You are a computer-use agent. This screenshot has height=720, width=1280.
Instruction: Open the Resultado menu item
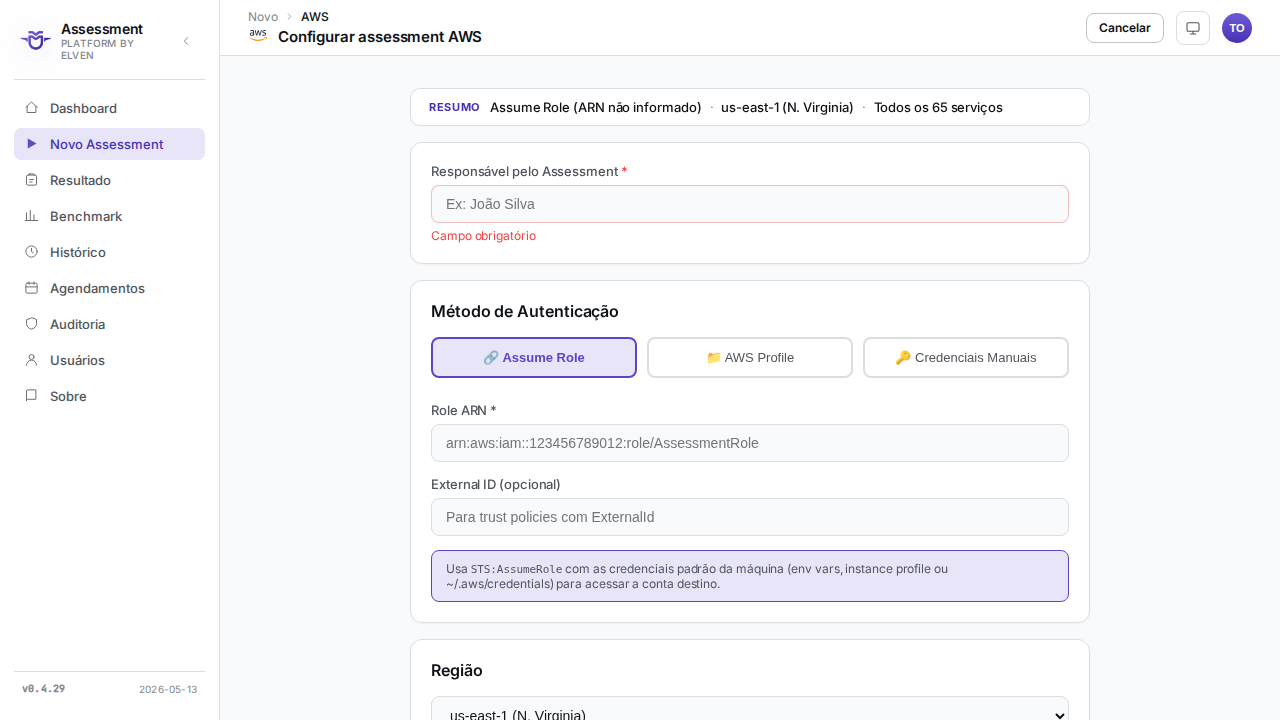point(109,180)
